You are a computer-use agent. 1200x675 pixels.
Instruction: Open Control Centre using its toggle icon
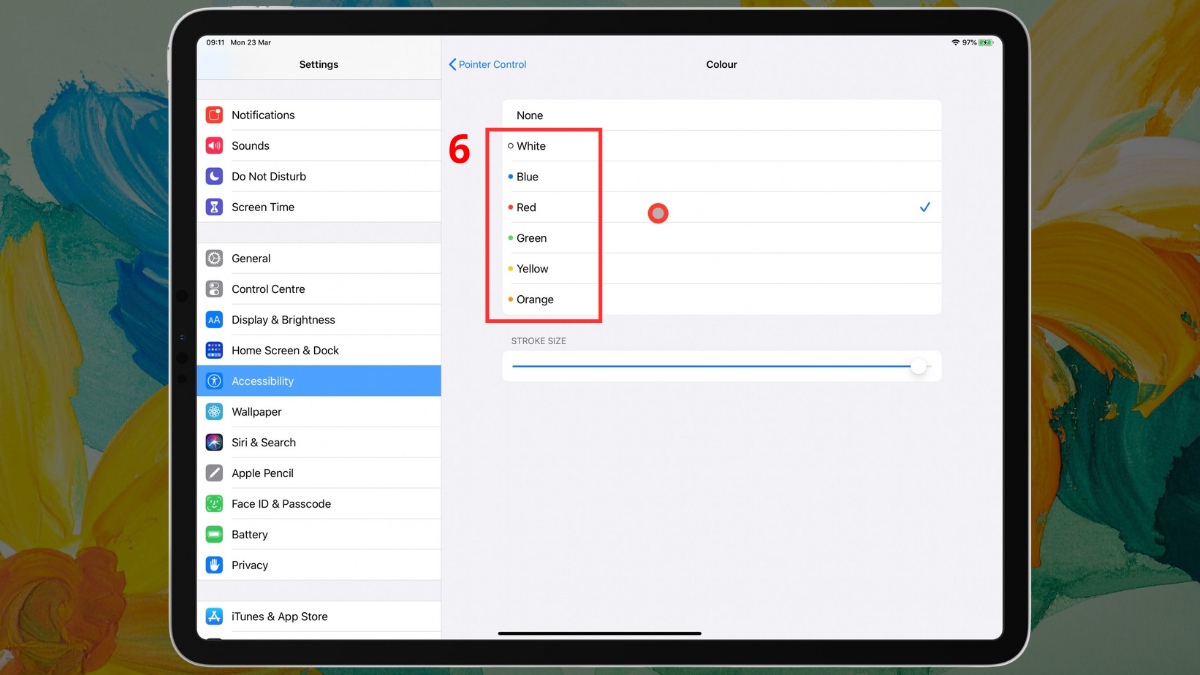coord(213,288)
